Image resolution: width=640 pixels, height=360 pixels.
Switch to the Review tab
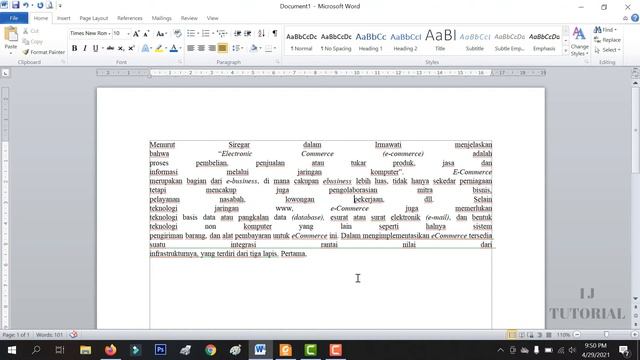tap(189, 18)
